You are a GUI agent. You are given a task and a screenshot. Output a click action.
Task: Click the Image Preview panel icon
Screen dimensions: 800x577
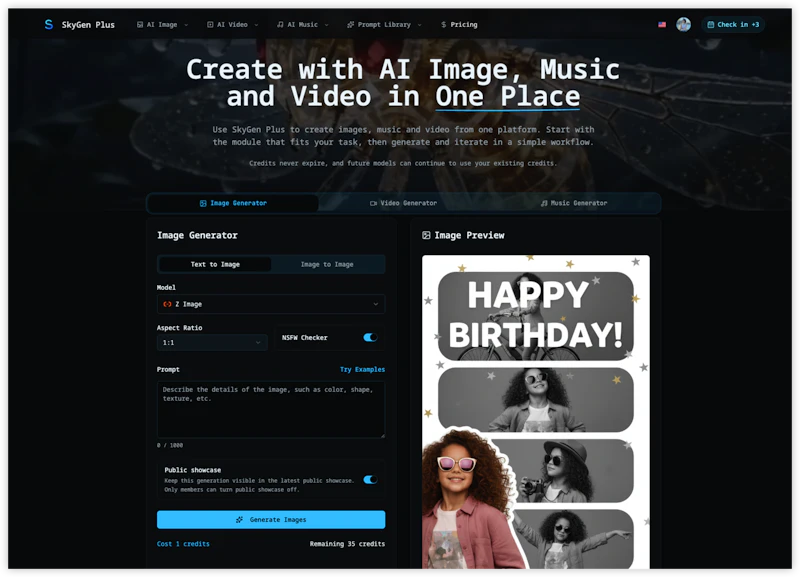tap(425, 235)
